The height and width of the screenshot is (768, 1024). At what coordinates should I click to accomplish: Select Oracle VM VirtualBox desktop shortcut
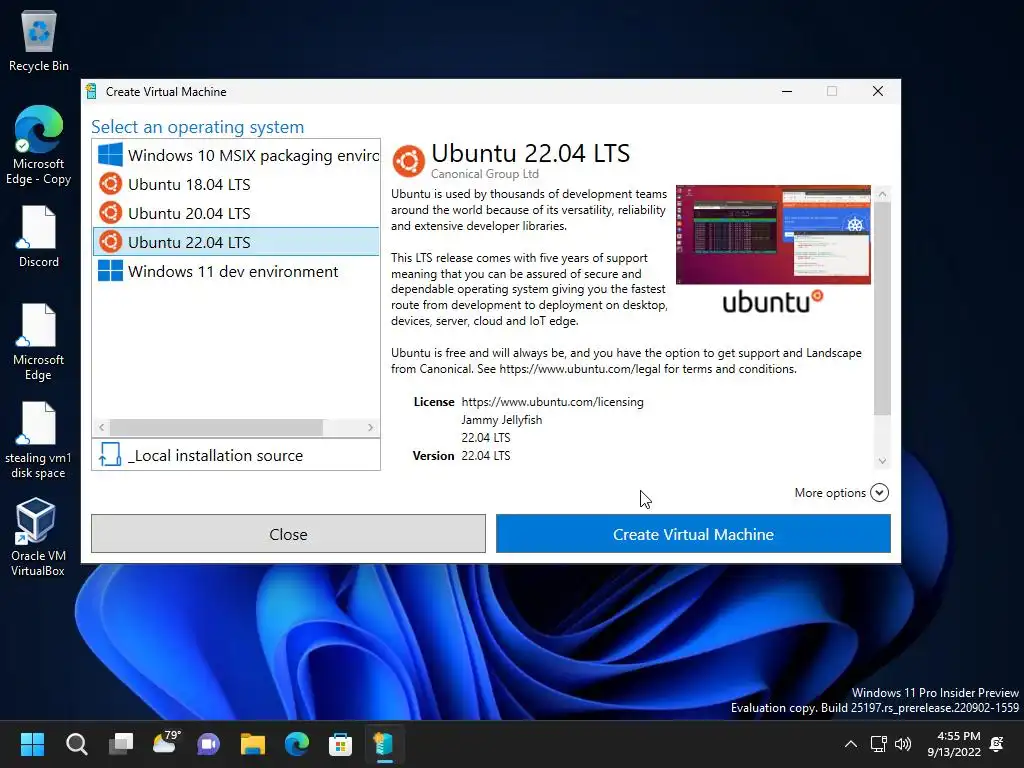coord(39,537)
